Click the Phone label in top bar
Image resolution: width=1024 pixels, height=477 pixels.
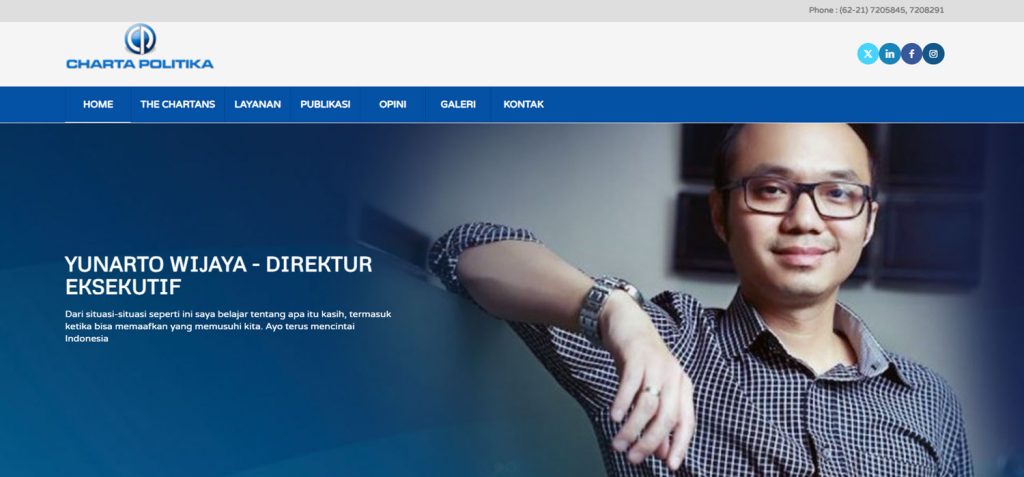(822, 10)
